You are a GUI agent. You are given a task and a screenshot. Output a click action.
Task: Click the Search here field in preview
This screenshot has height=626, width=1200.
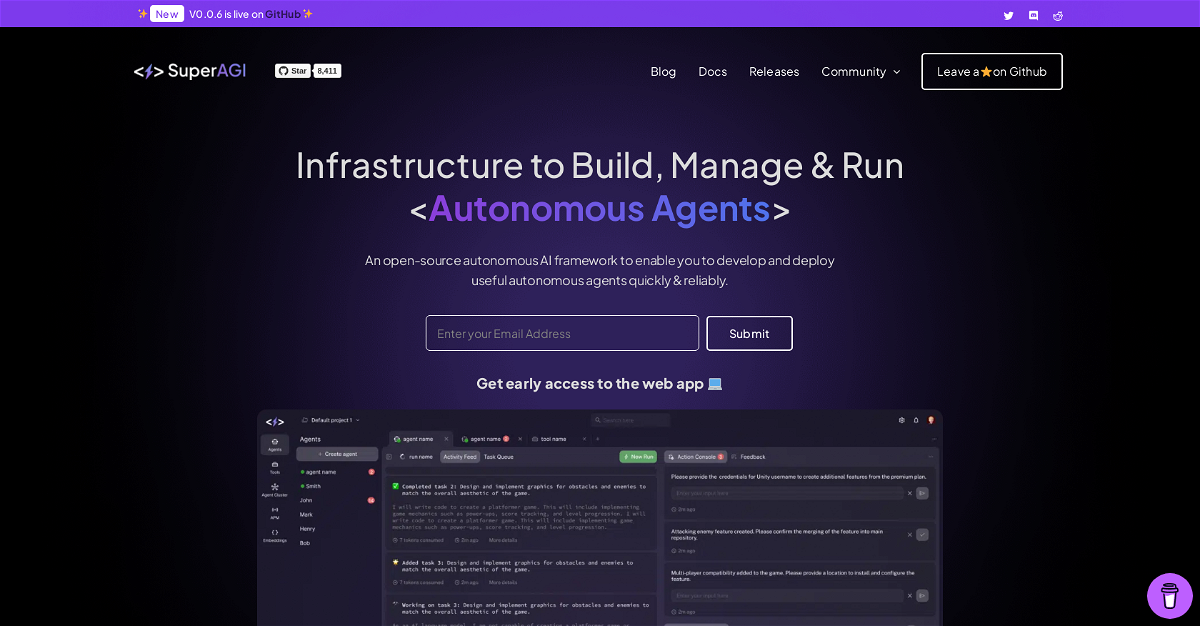630,420
